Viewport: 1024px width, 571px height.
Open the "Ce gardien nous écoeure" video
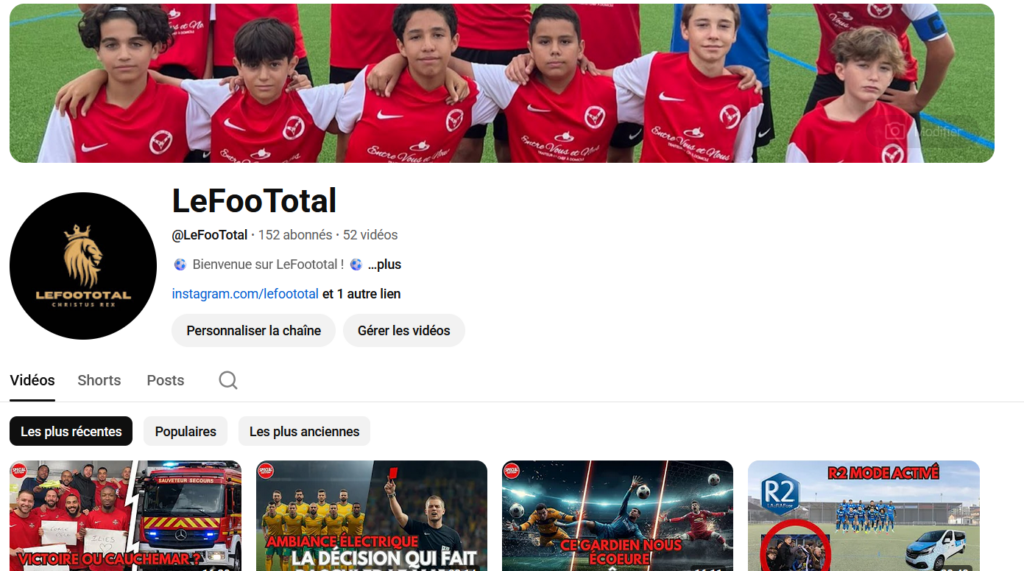(617, 515)
